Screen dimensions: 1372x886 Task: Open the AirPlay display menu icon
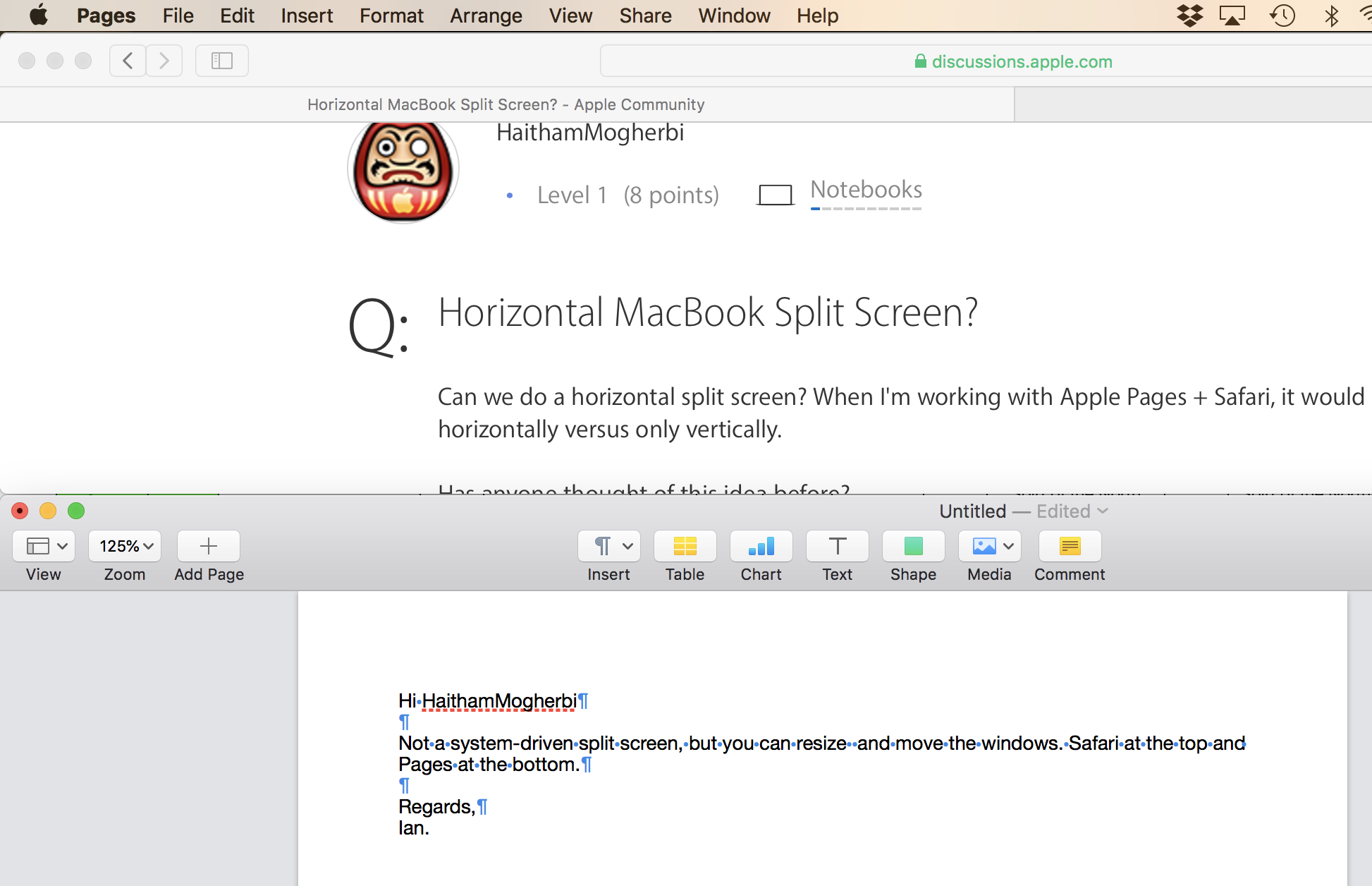click(1232, 16)
